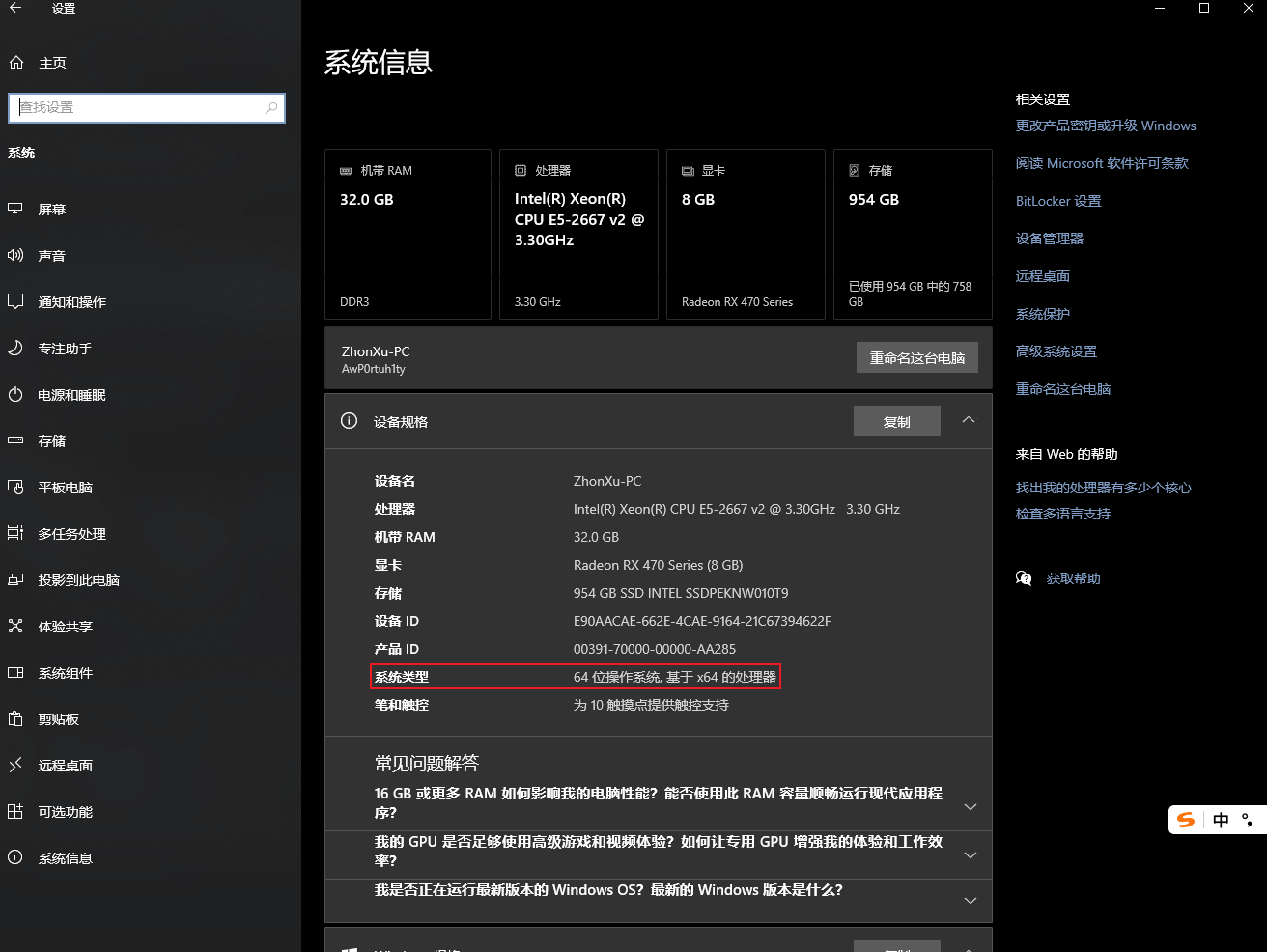The image size is (1267, 952).
Task: Click the 954 GB SSD INTEL storage value
Action: (x=681, y=593)
